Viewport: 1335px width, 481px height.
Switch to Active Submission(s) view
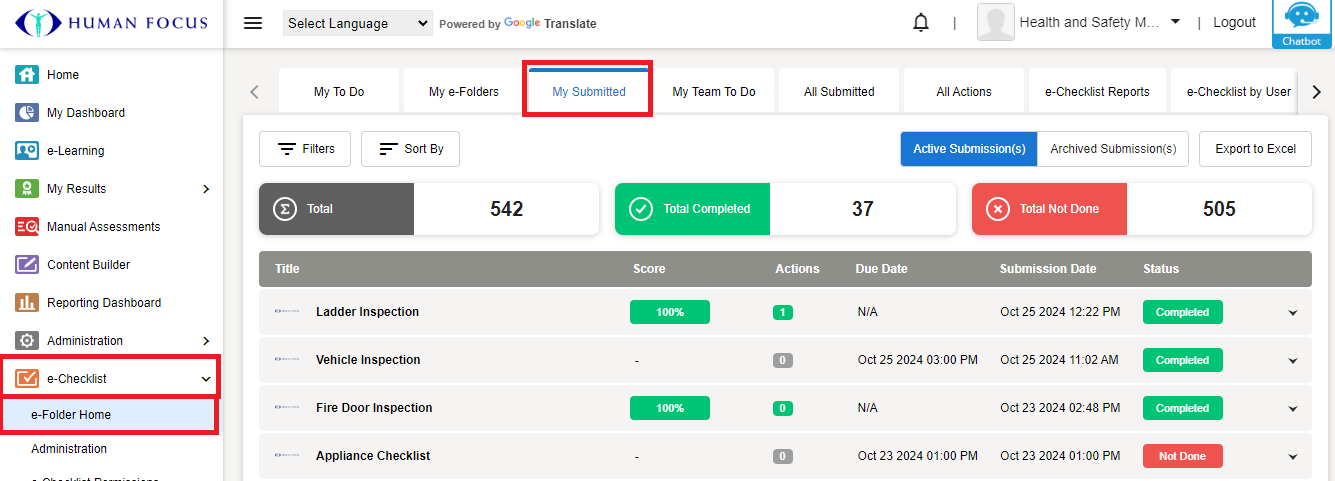click(969, 149)
